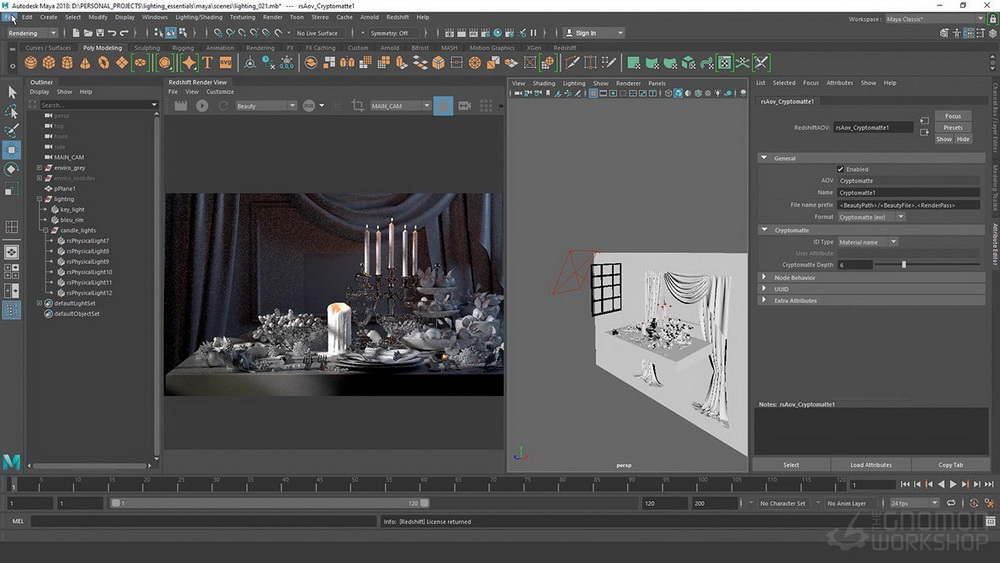Uncheck the Enabled checkbox in General section
This screenshot has width=1000, height=563.
841,169
